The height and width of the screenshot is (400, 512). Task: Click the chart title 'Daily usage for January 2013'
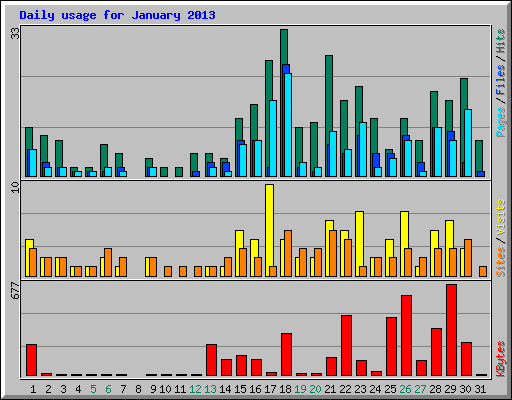click(117, 15)
